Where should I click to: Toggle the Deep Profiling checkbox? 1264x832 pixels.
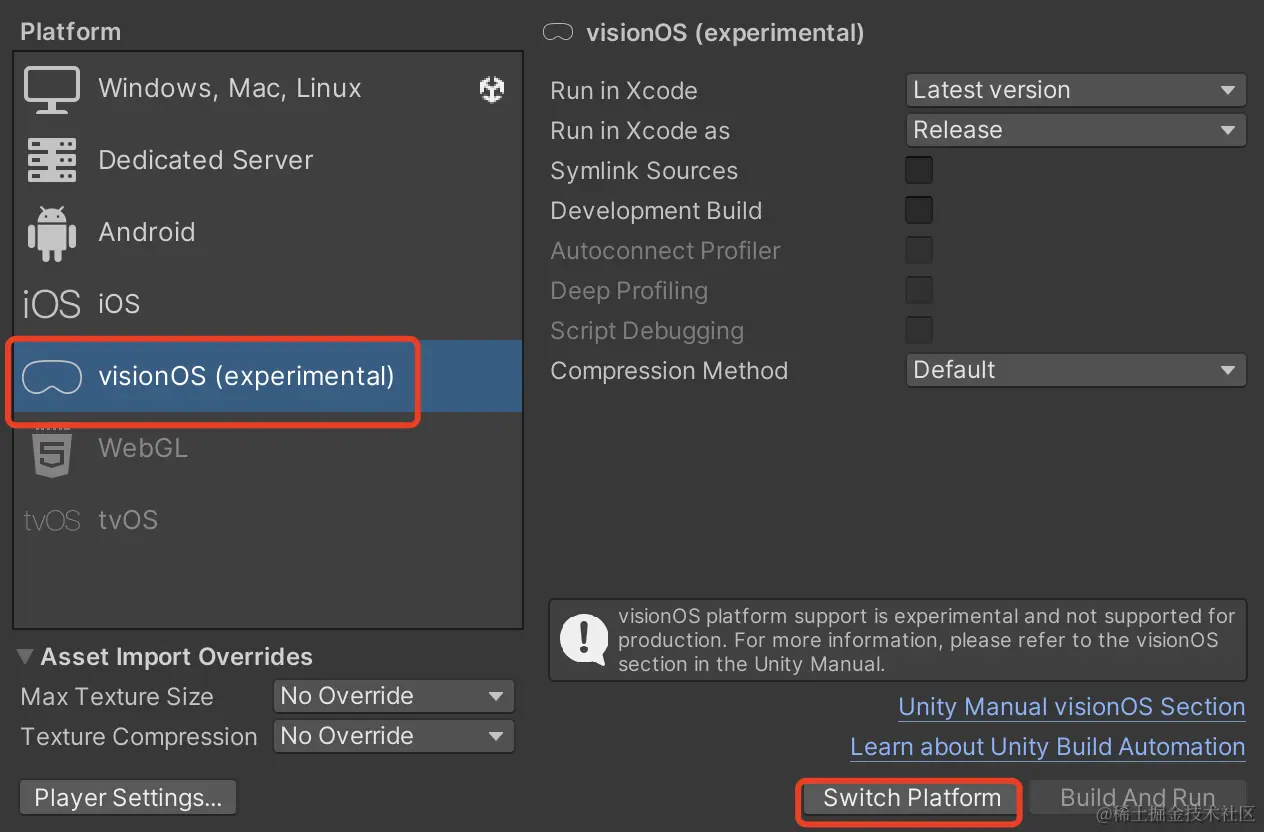[919, 290]
